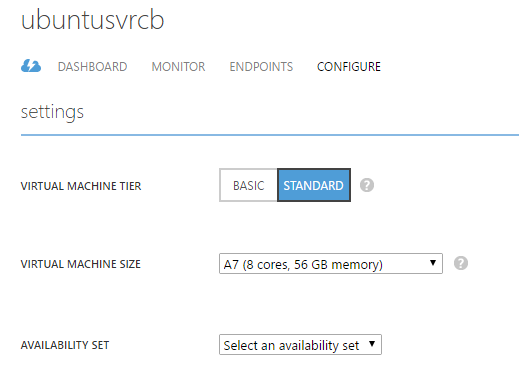Click the Virtual Machine Tier label
Image resolution: width=519 pixels, height=391 pixels.
click(81, 186)
